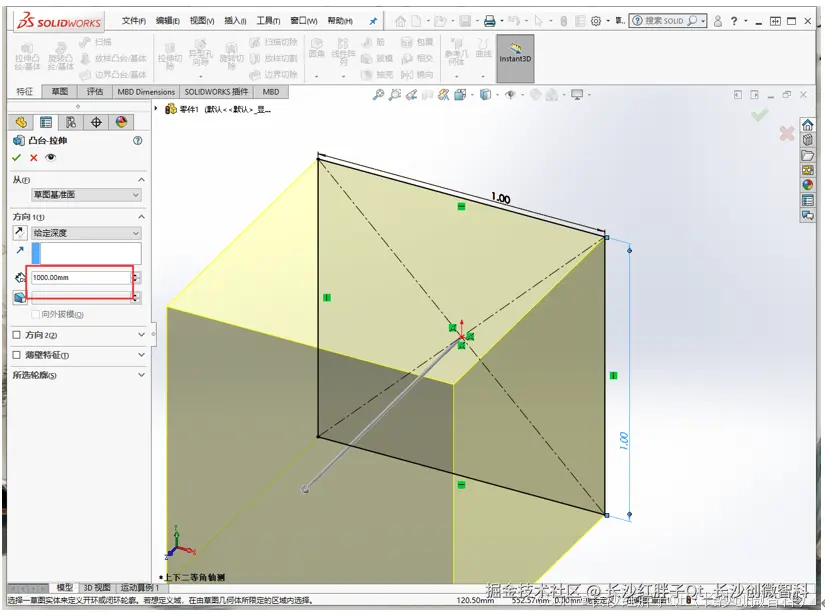
Task: Click the help question mark in 凸台-拉伸 panel
Action: [137, 140]
